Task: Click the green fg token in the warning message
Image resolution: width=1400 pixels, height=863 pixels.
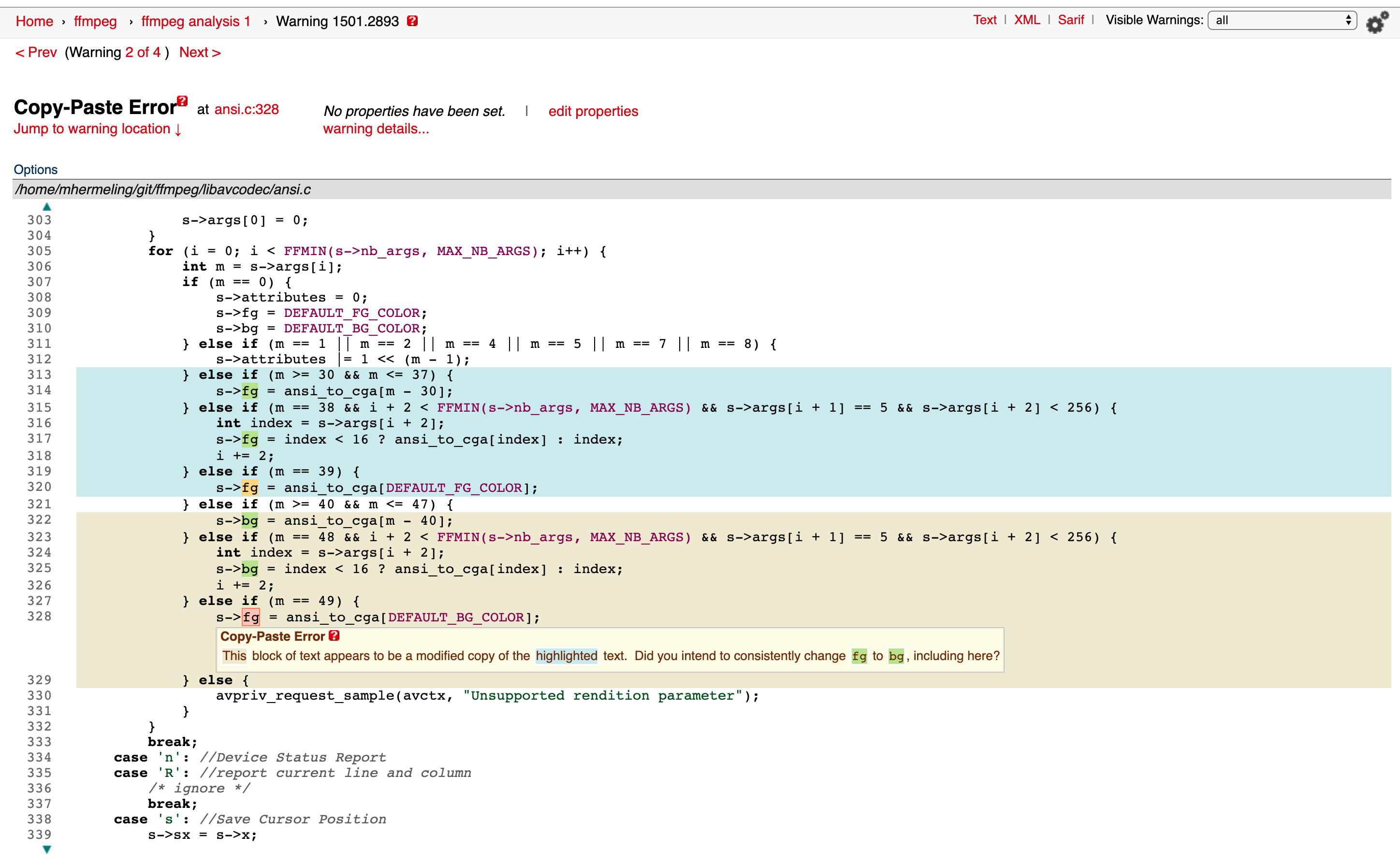Action: [x=860, y=656]
